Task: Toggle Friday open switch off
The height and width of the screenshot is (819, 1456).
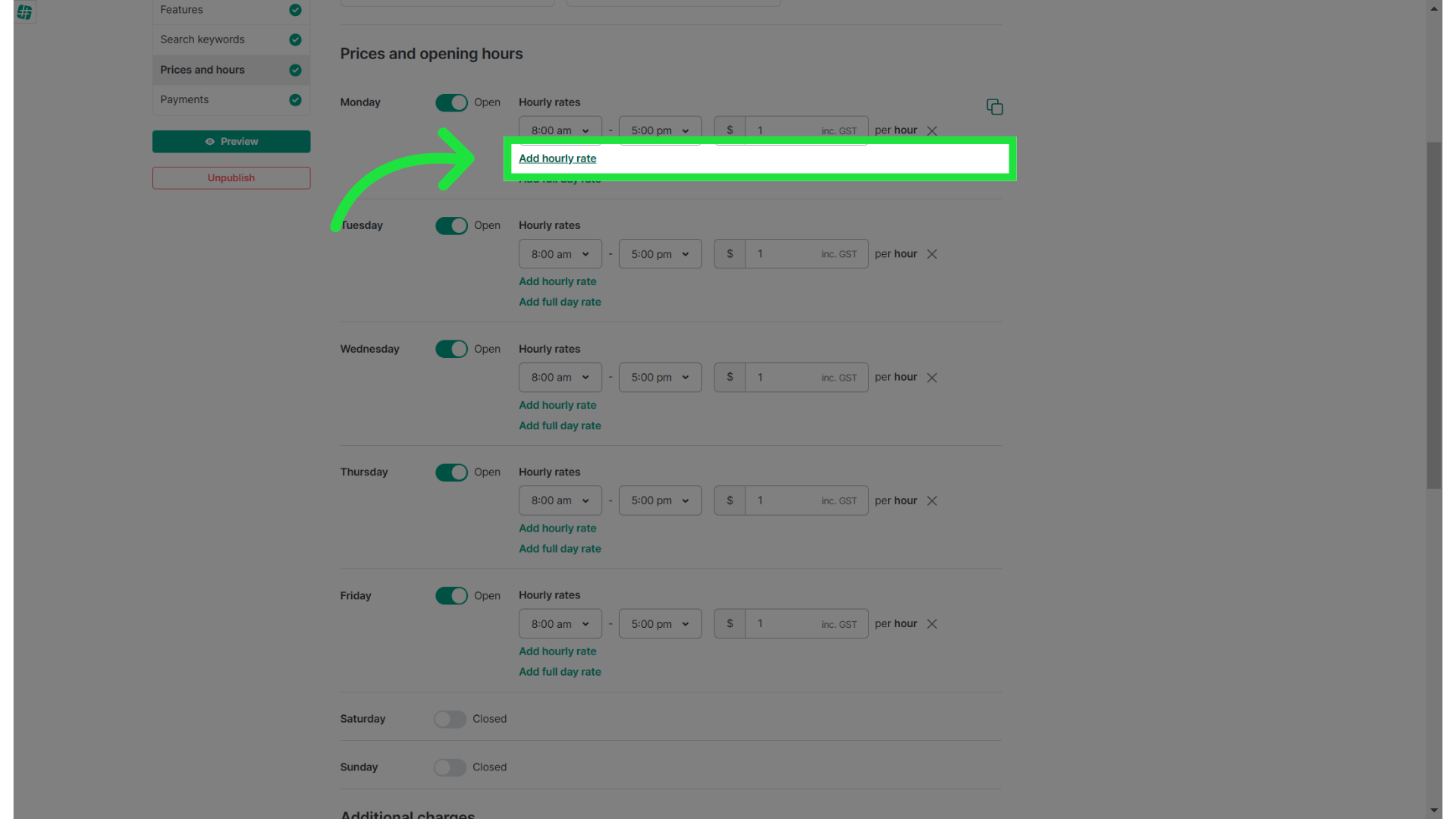Action: click(x=451, y=596)
